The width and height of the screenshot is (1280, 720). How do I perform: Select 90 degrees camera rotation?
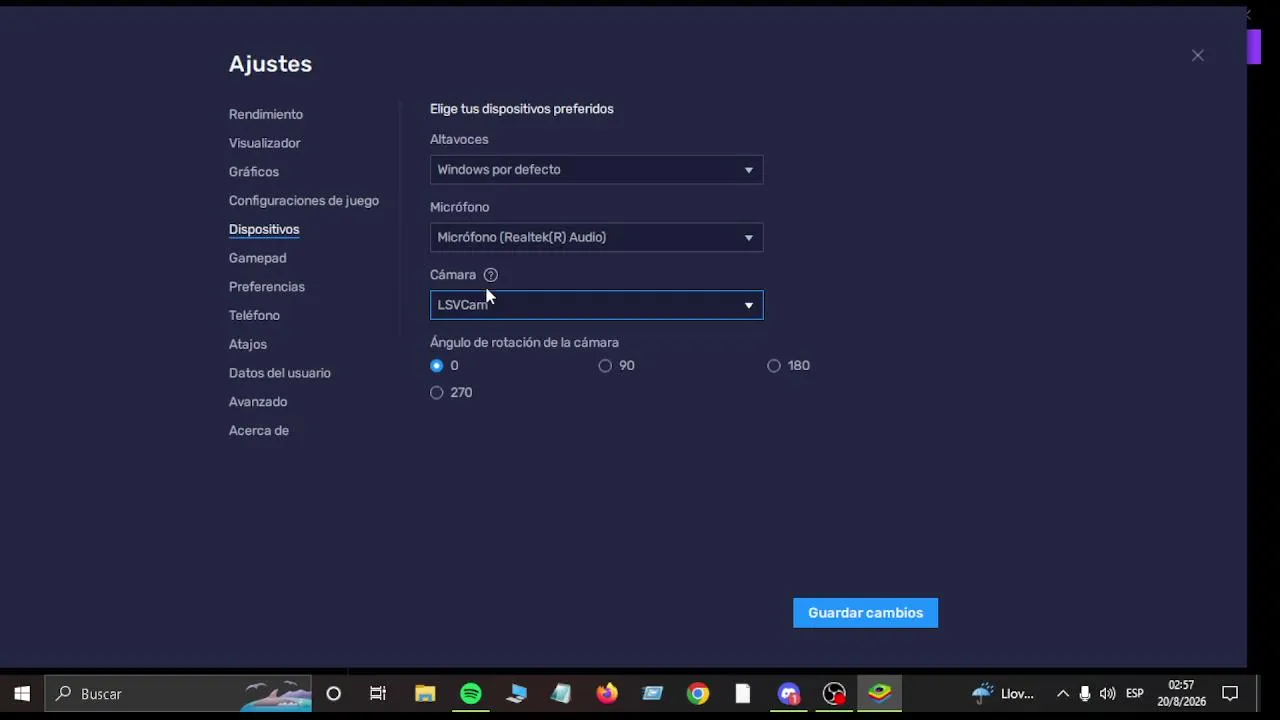[605, 366]
